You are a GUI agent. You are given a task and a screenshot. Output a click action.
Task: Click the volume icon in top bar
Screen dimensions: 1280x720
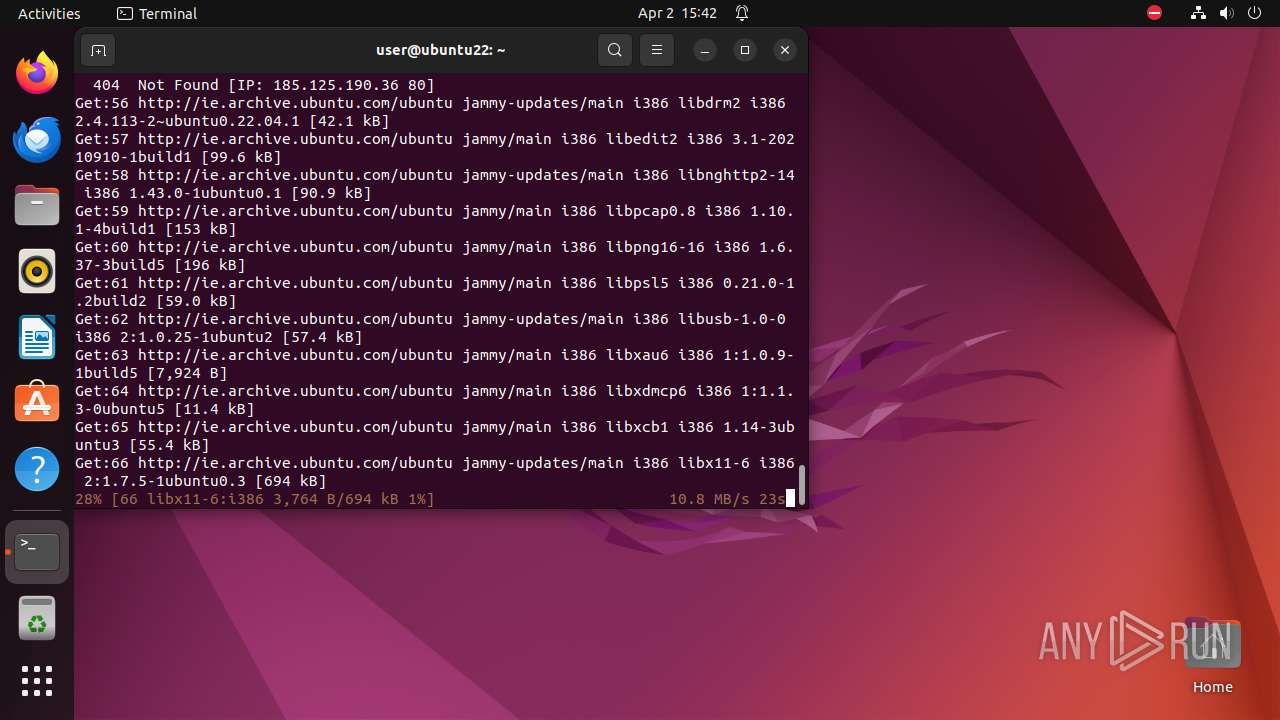coord(1227,13)
